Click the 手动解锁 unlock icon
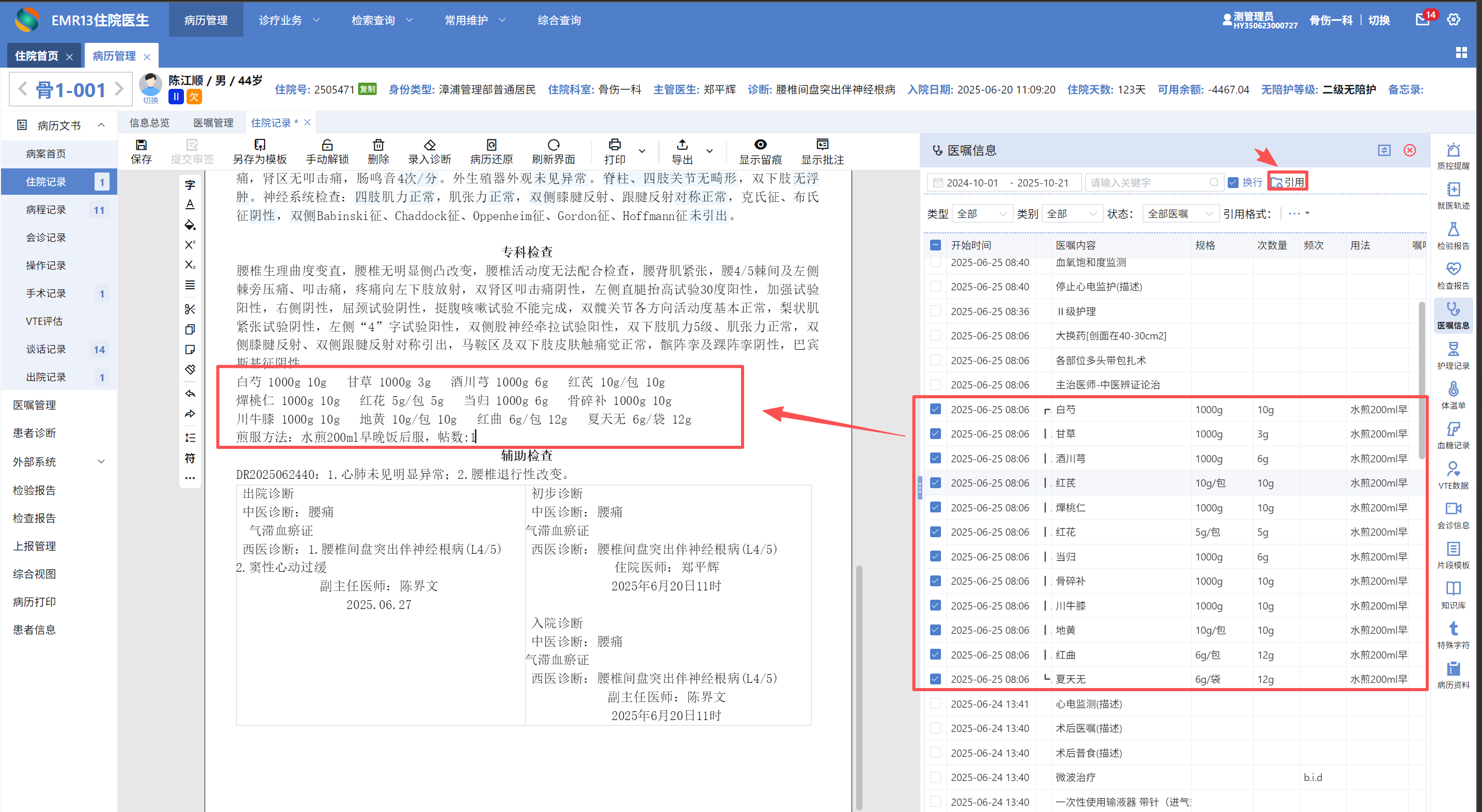 pyautogui.click(x=327, y=145)
